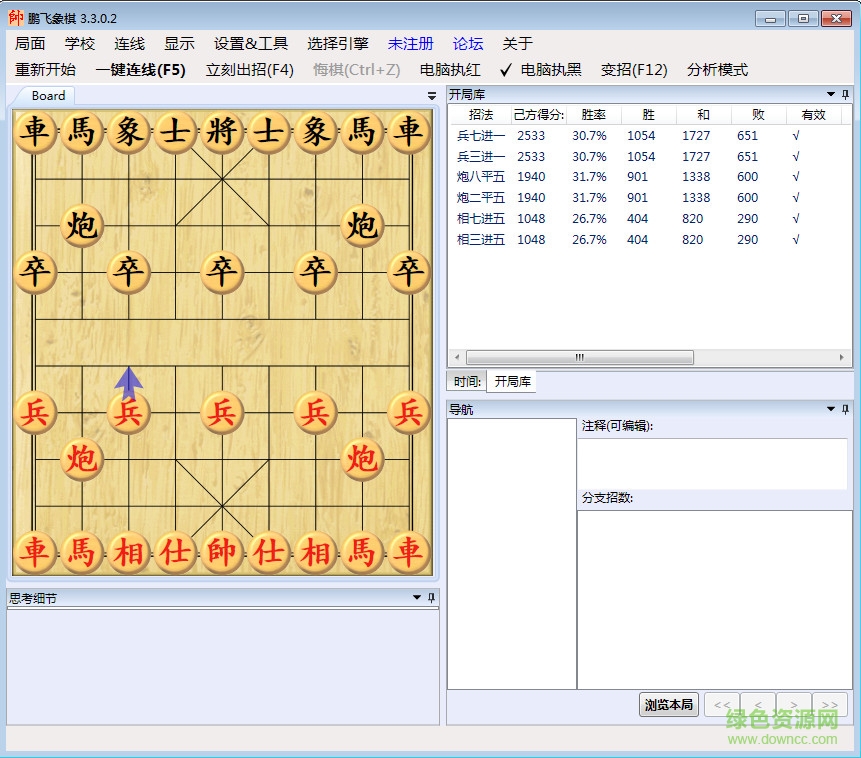Click 立刻出招(F4) to force a move
The height and width of the screenshot is (758, 861).
coord(249,69)
